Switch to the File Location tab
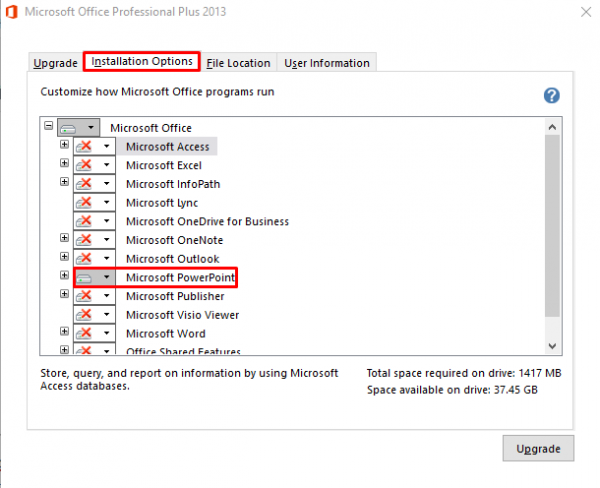Image resolution: width=600 pixels, height=488 pixels. pyautogui.click(x=238, y=63)
